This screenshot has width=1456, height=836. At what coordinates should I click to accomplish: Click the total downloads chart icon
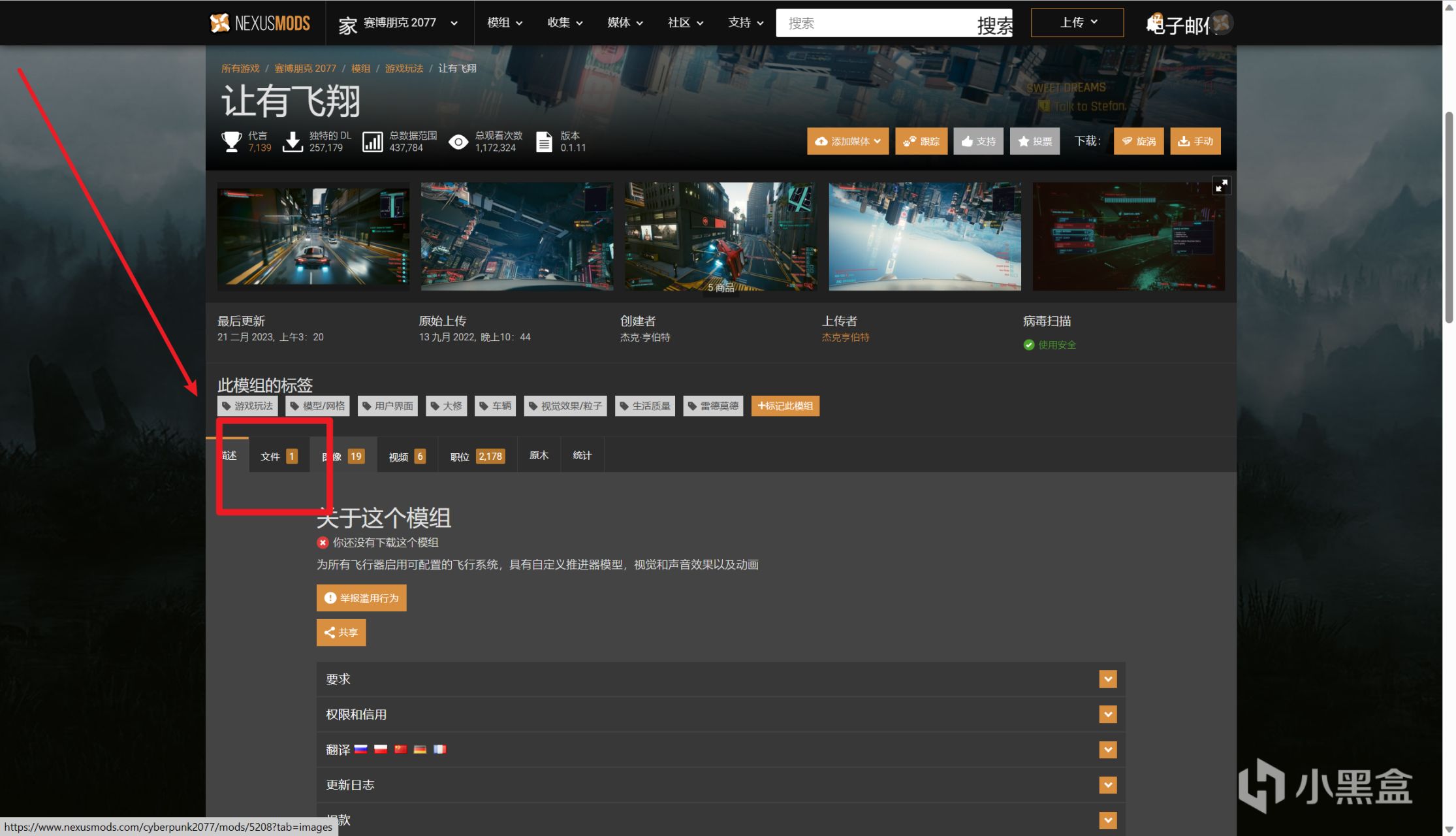point(373,141)
